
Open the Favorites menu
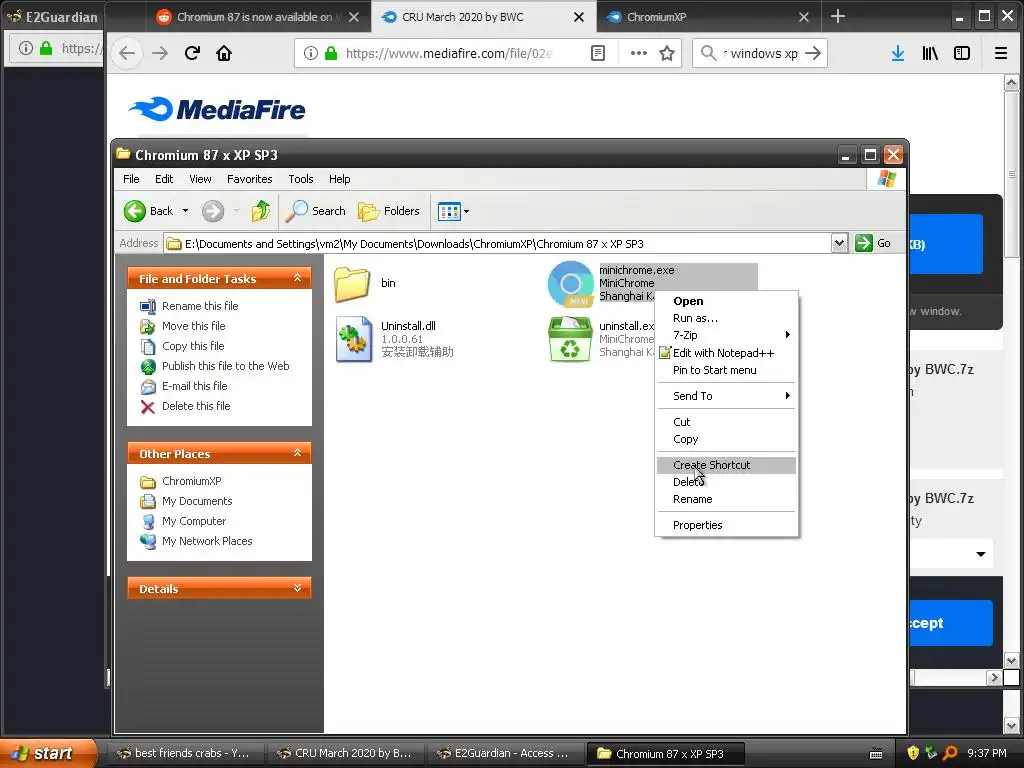click(x=249, y=179)
